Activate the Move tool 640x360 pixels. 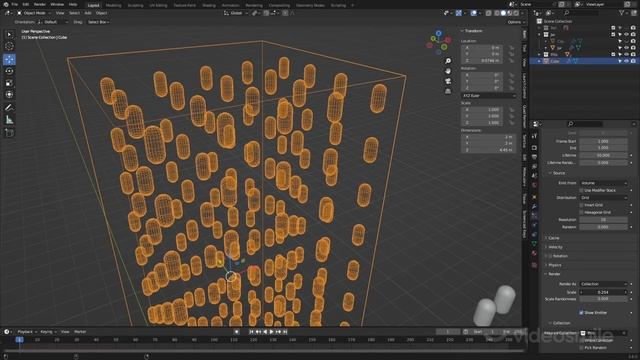9,59
